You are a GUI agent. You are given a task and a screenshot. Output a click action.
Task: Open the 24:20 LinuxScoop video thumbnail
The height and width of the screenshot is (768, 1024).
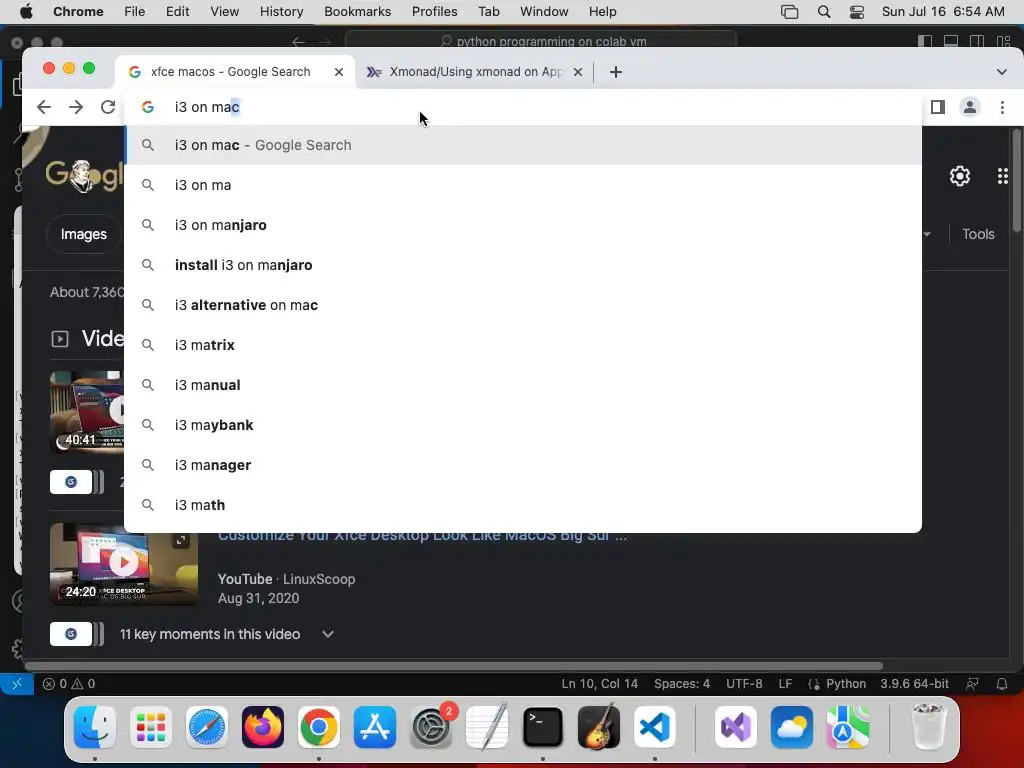[124, 564]
